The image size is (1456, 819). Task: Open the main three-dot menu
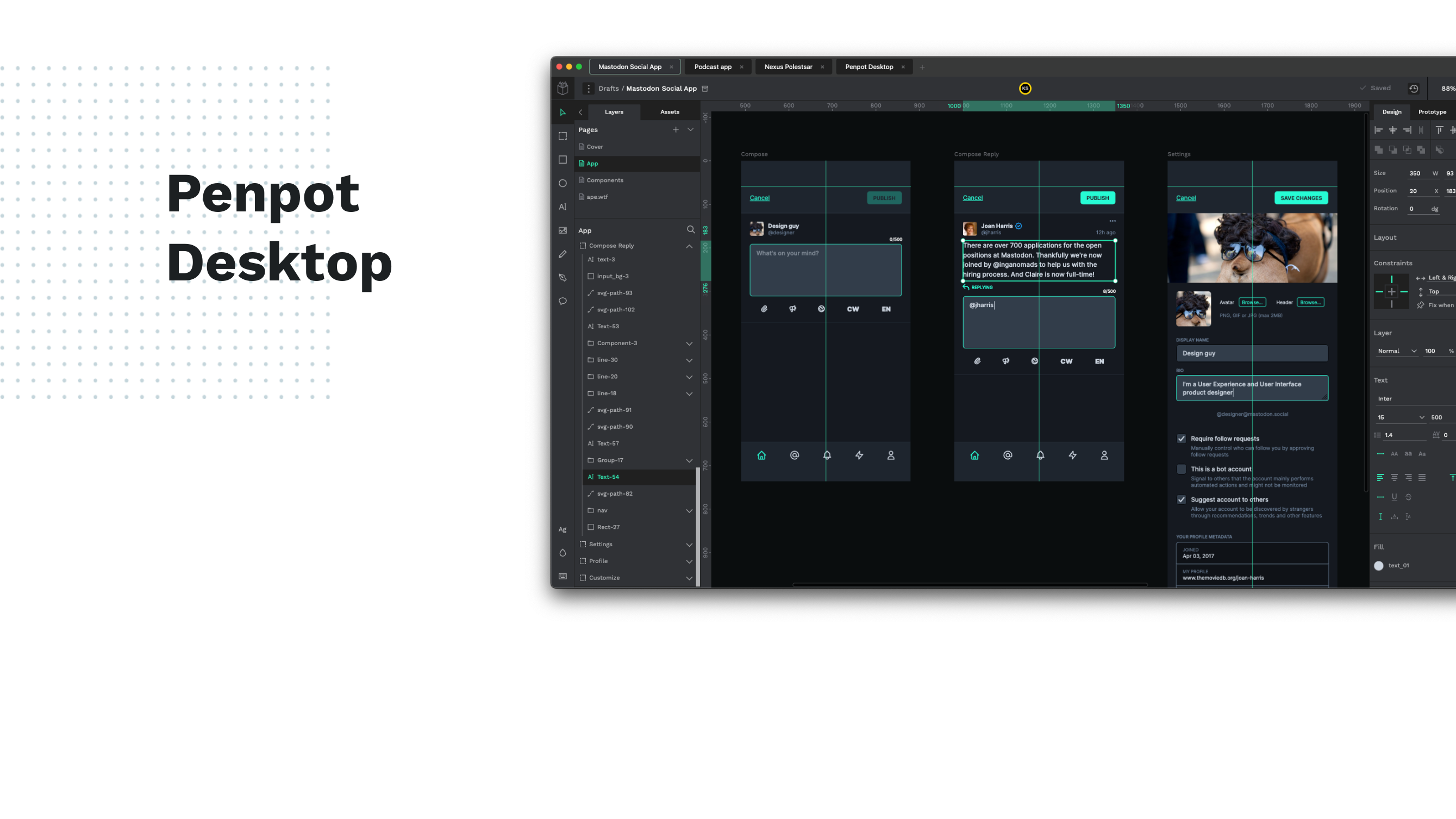tap(588, 88)
